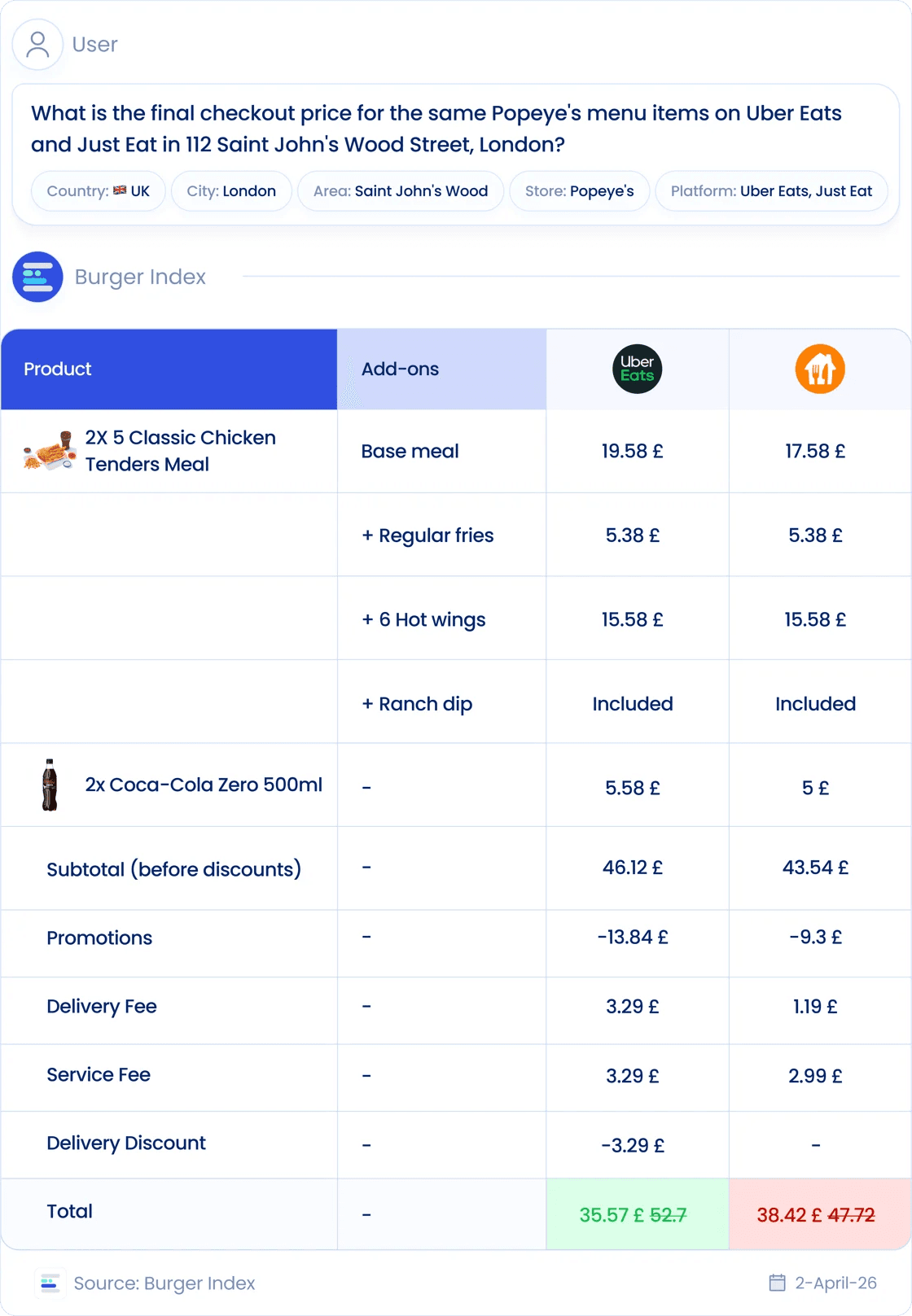Image resolution: width=912 pixels, height=1316 pixels.
Task: Click the '-13.84 £' Uber Eats promotion value
Action: [633, 937]
